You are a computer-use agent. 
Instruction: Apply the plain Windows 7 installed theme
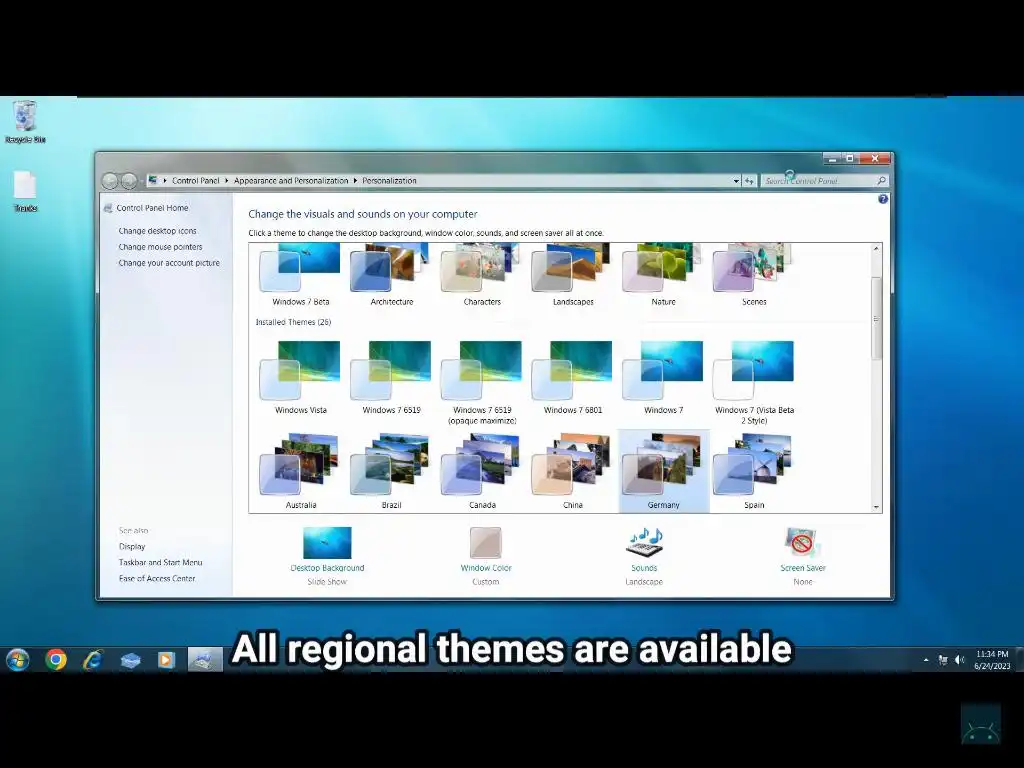663,377
